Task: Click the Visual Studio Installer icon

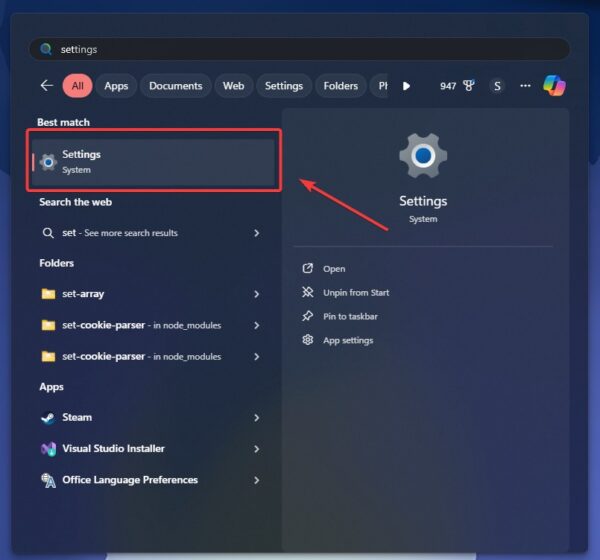Action: pyautogui.click(x=48, y=449)
